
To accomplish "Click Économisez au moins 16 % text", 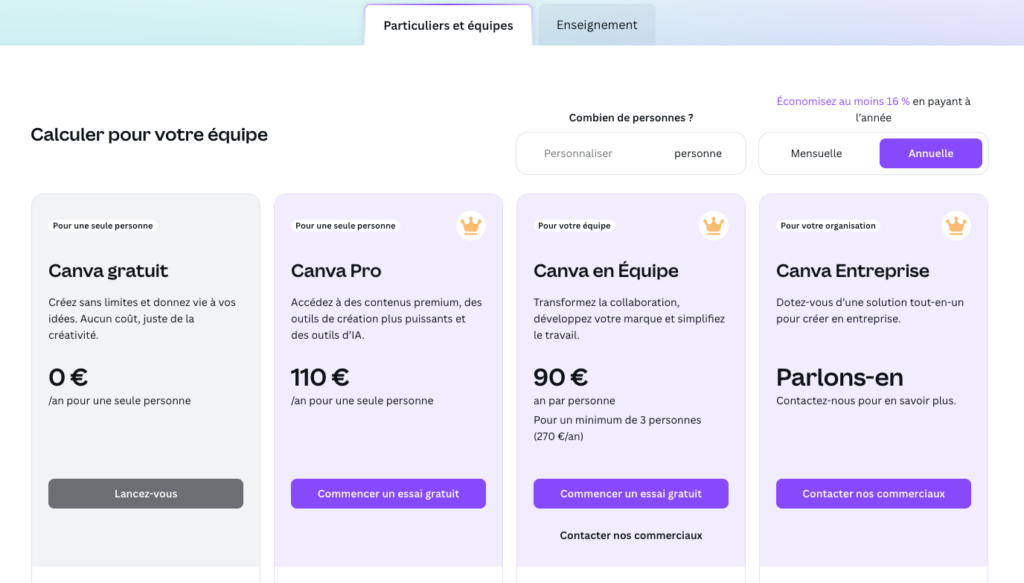I will click(x=843, y=101).
